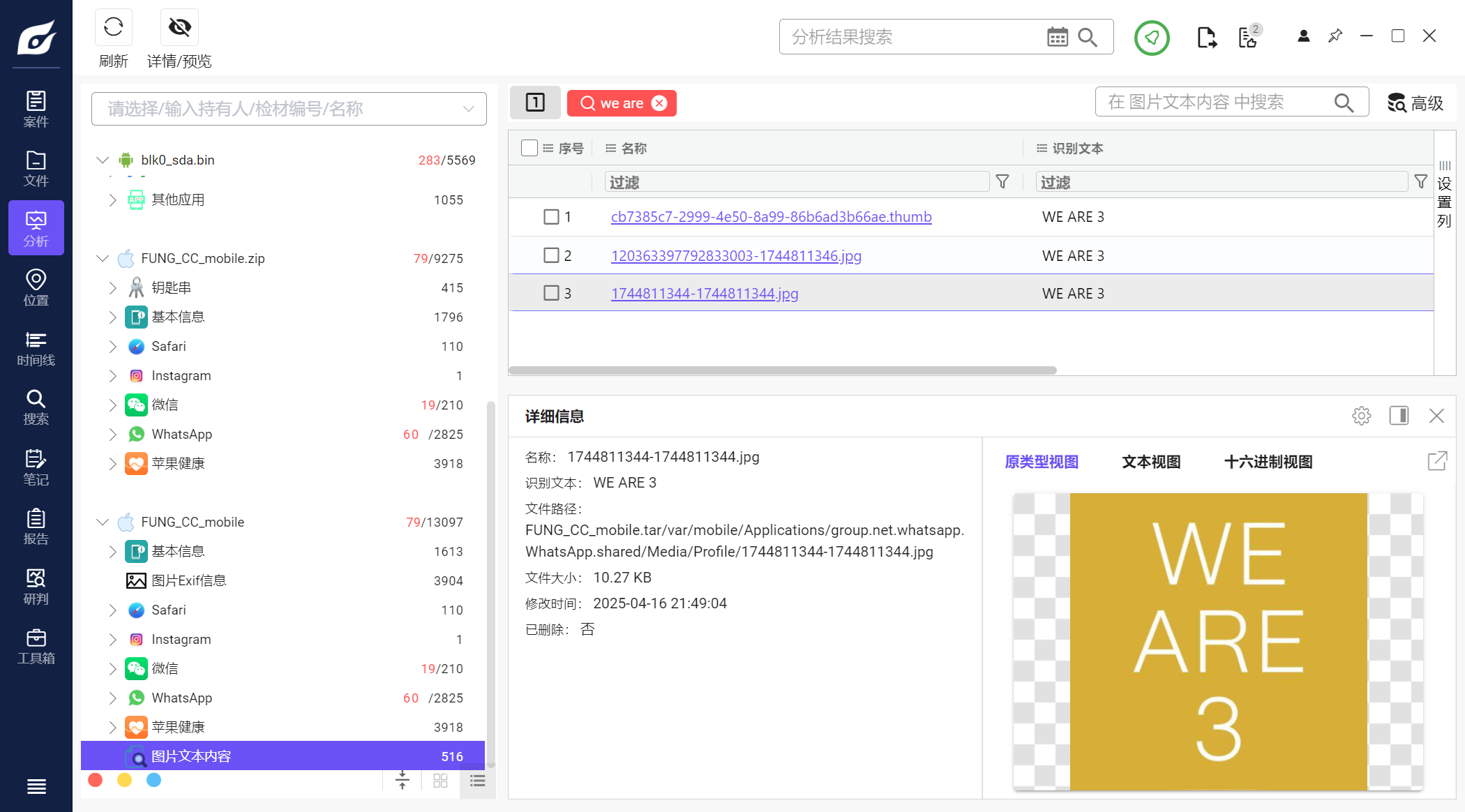Expand the WhatsApp node under FUNG_CC_mobile.zip
Viewport: 1465px width, 812px height.
(112, 434)
